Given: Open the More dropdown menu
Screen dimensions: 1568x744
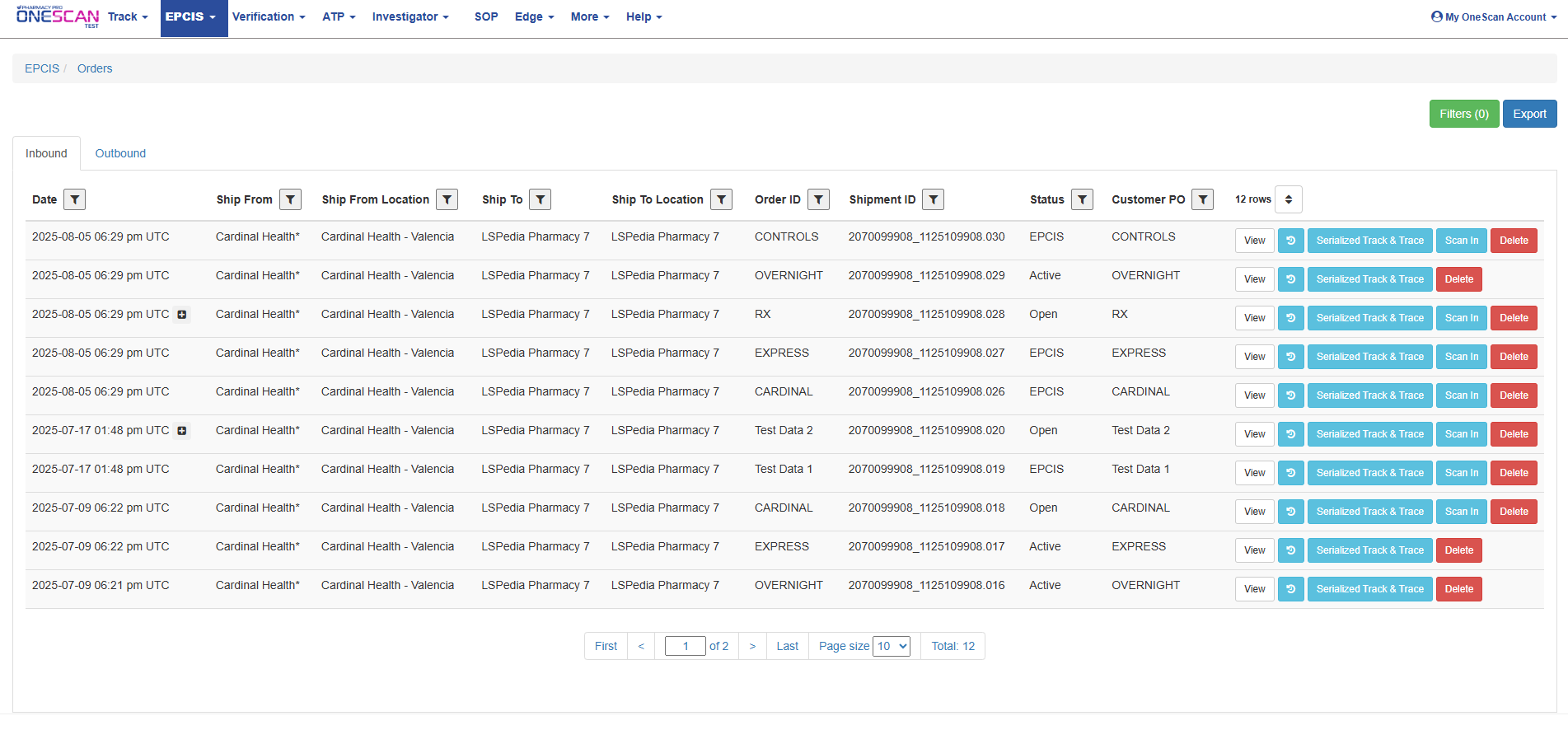Looking at the screenshot, I should pyautogui.click(x=590, y=16).
